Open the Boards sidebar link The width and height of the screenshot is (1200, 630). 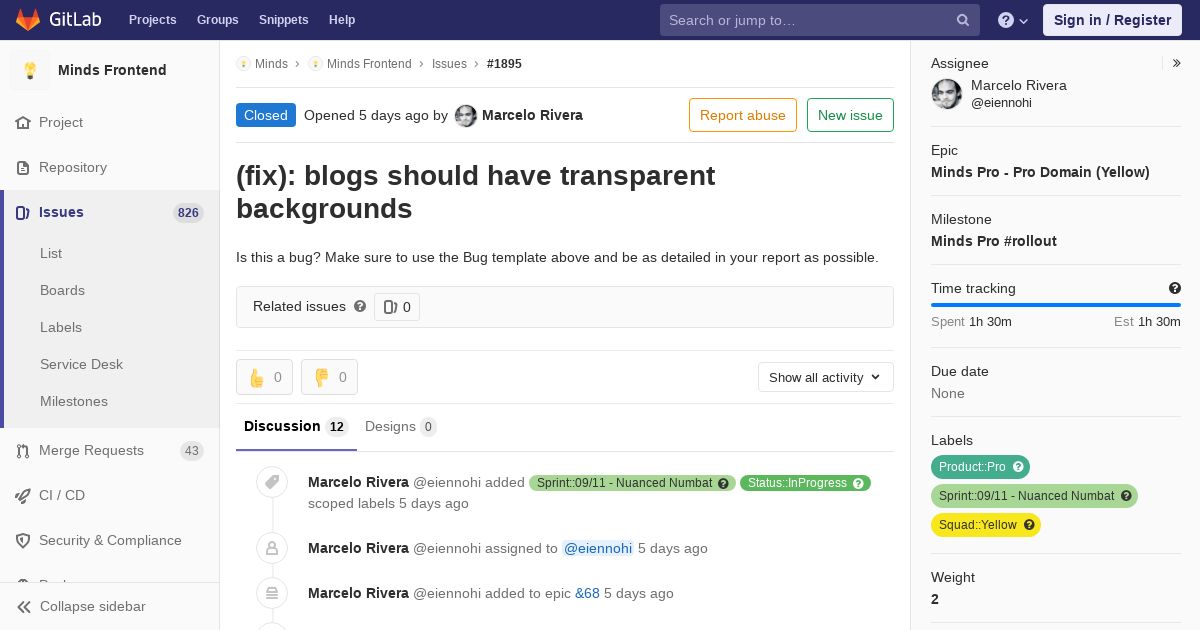62,290
